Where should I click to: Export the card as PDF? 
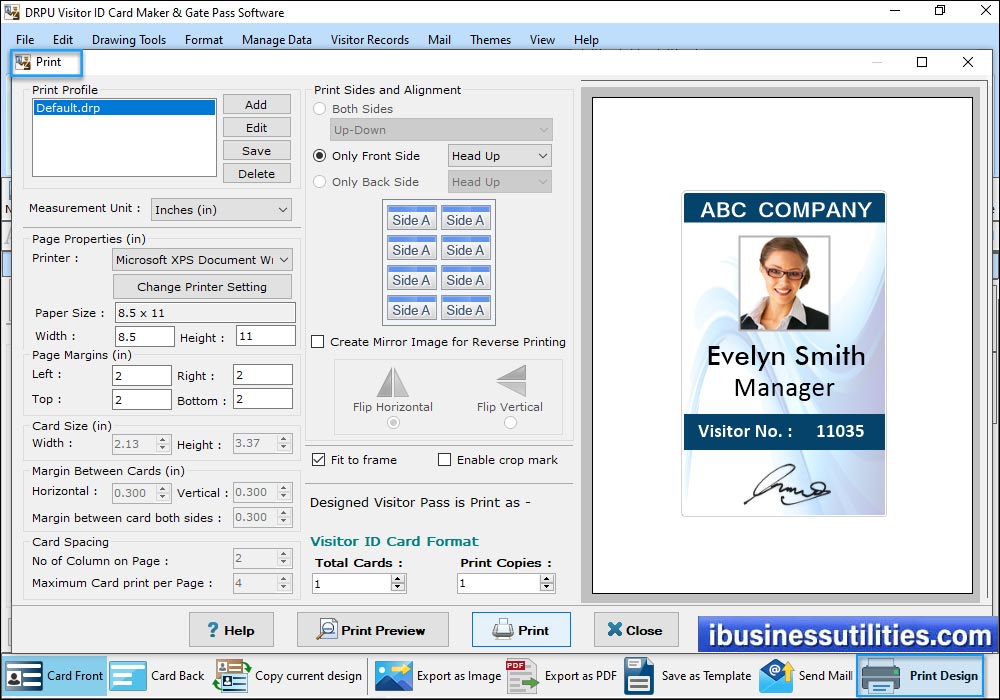(x=522, y=676)
